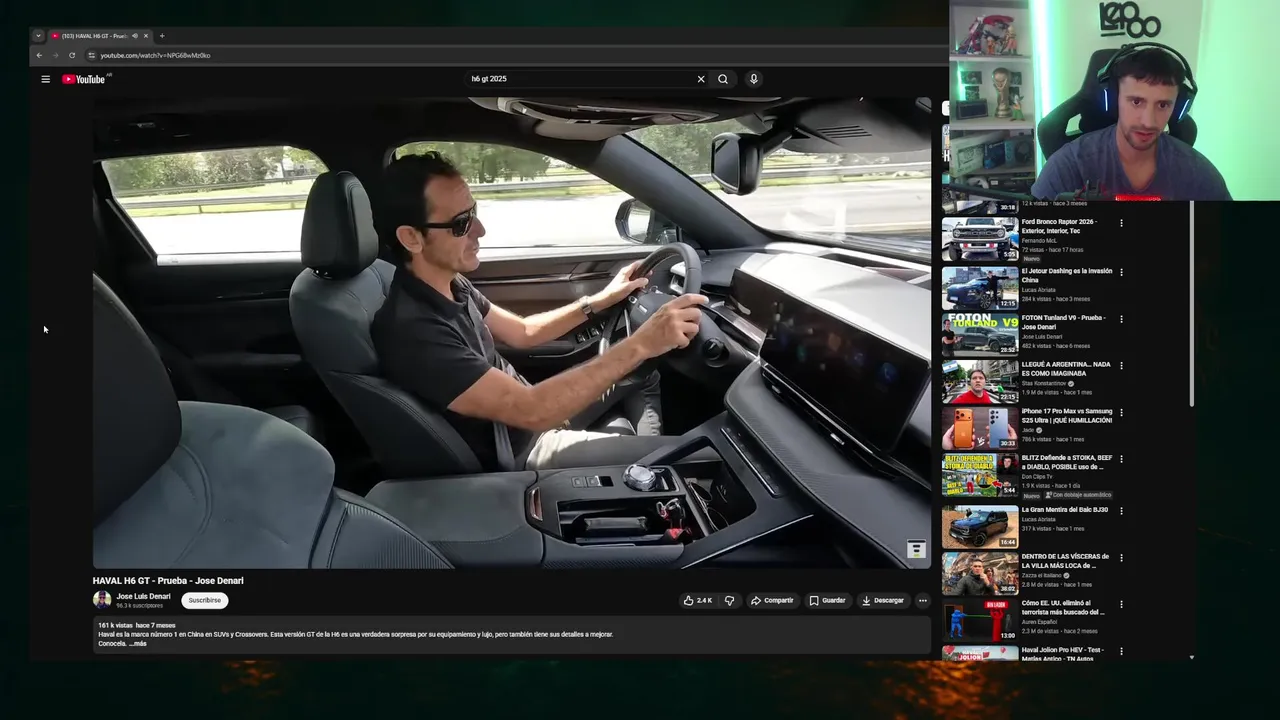Open options menu for Cómo EE. UU. video
This screenshot has height=720, width=1280.
point(1121,605)
